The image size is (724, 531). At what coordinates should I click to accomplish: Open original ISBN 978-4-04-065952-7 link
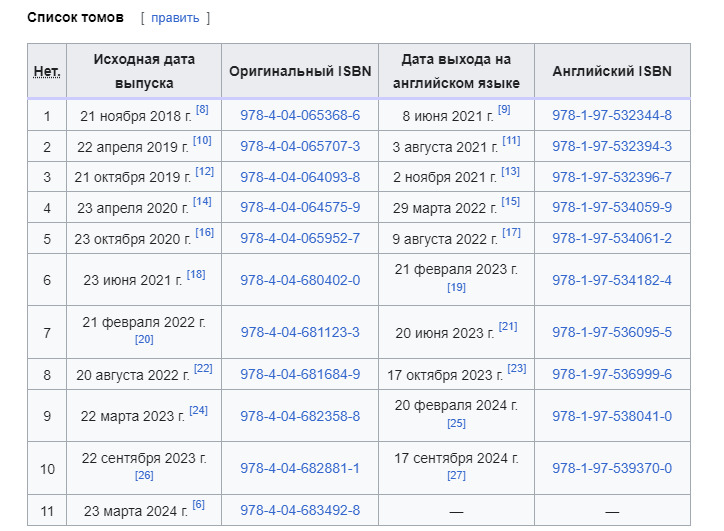pyautogui.click(x=300, y=239)
